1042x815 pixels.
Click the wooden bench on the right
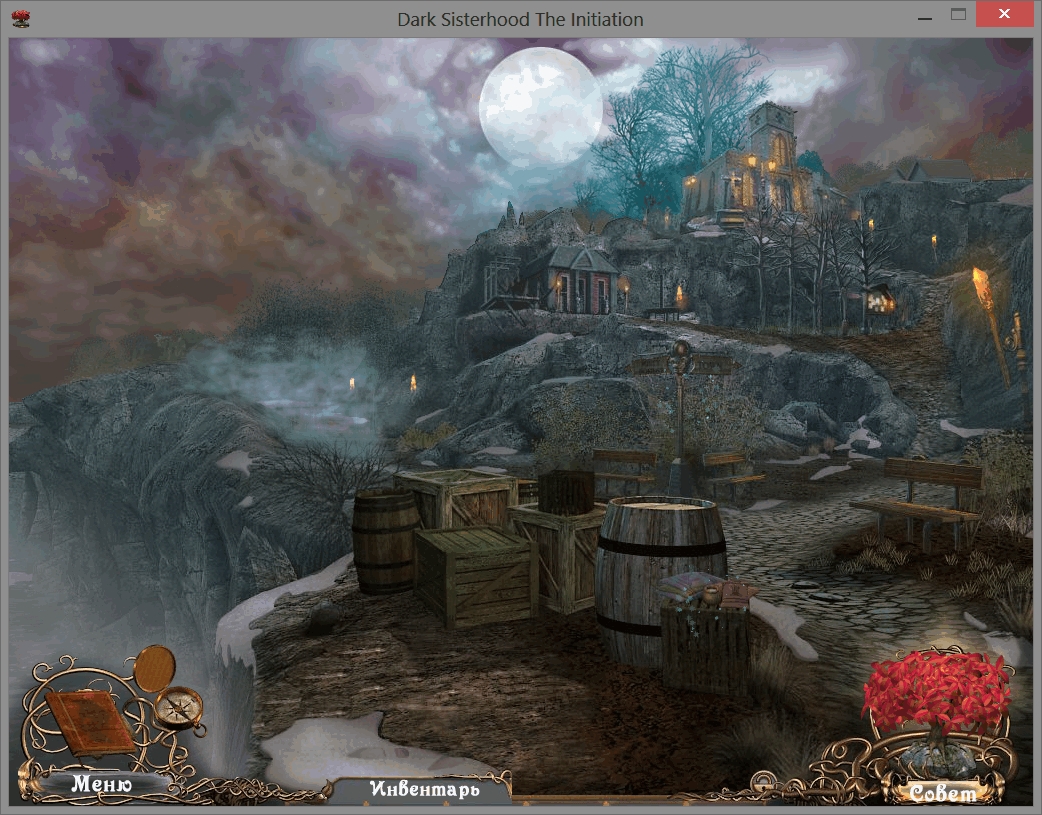tap(920, 500)
